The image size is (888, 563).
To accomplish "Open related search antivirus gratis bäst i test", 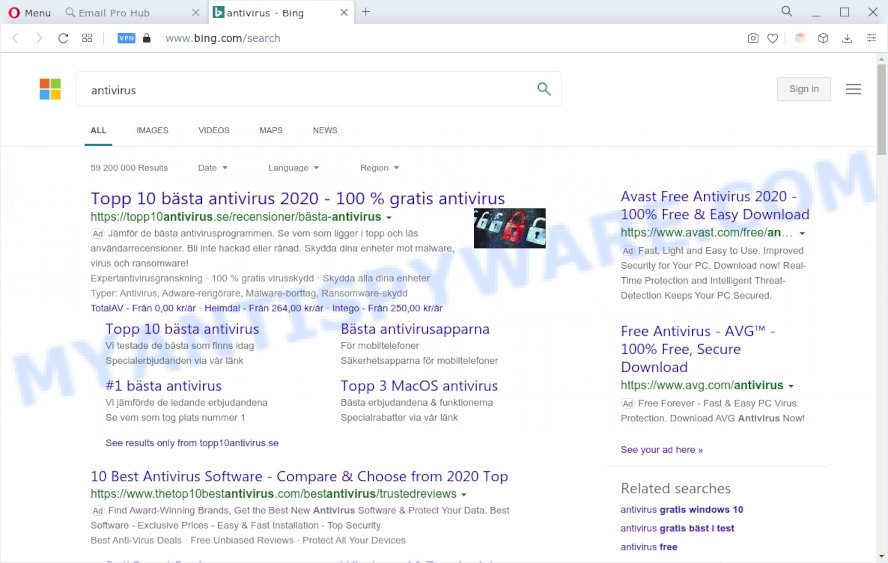I will 677,528.
